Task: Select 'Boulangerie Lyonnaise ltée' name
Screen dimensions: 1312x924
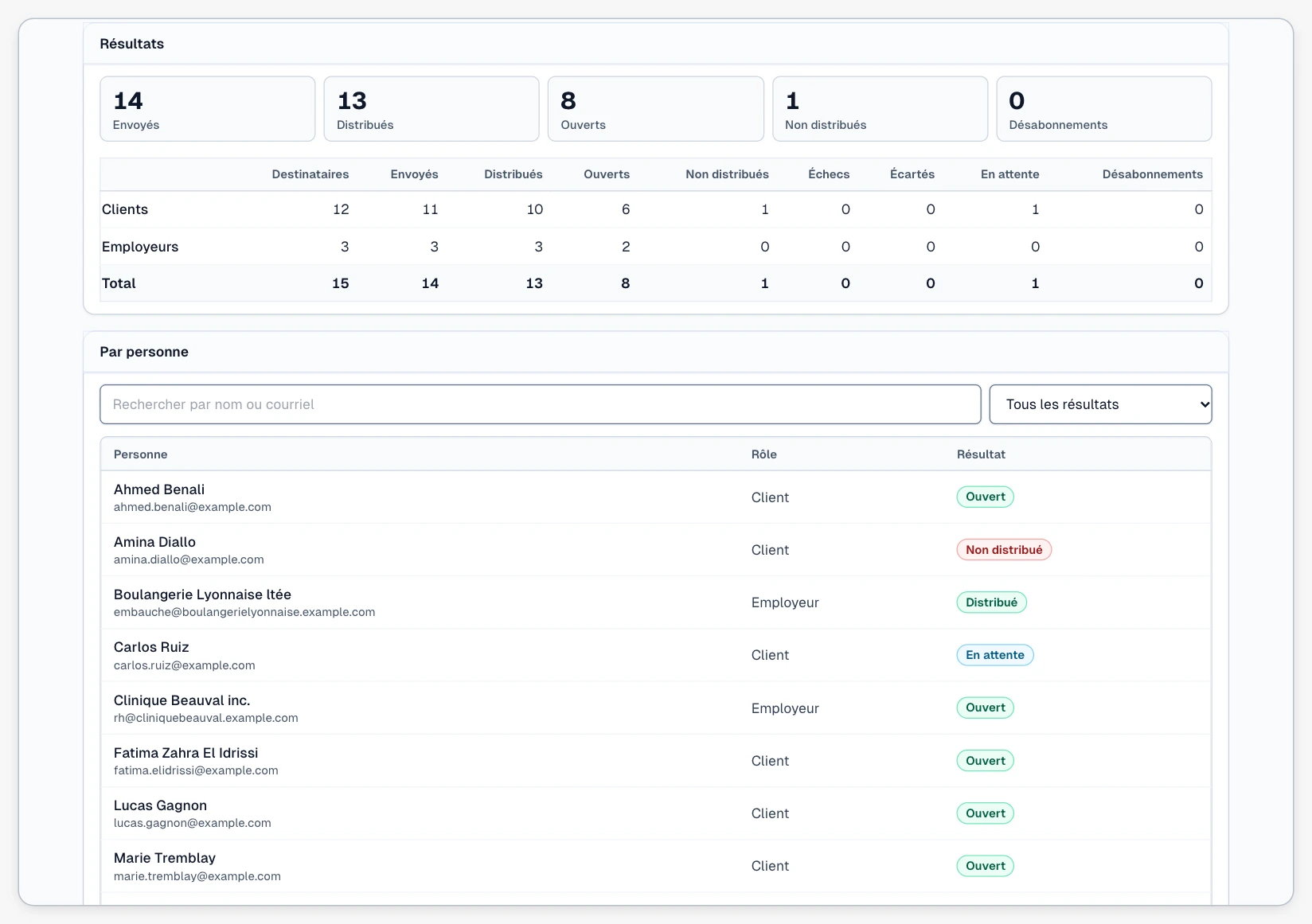Action: coord(202,595)
